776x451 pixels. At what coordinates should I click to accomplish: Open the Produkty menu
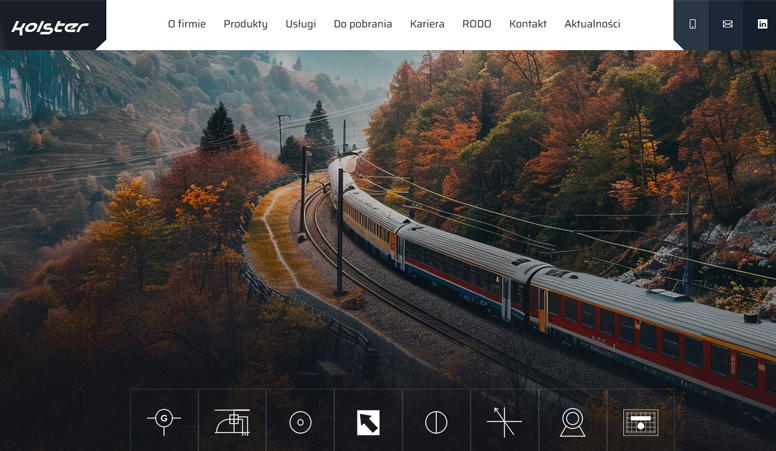pos(245,24)
